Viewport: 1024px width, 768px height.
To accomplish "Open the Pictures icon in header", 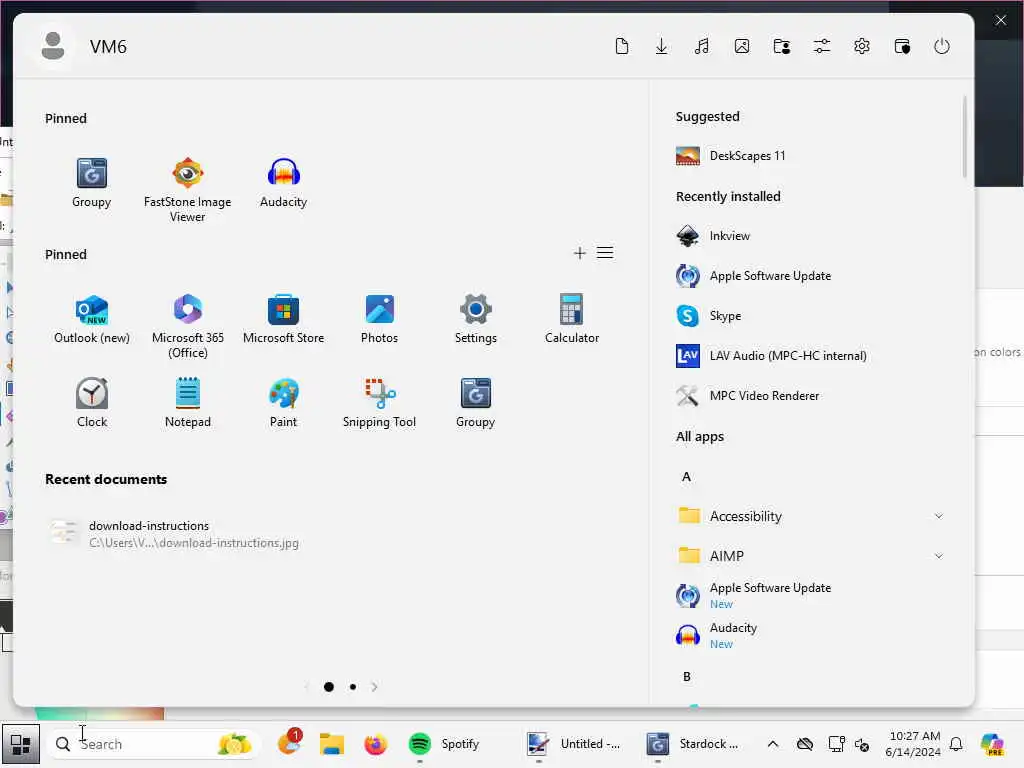I will tap(742, 46).
